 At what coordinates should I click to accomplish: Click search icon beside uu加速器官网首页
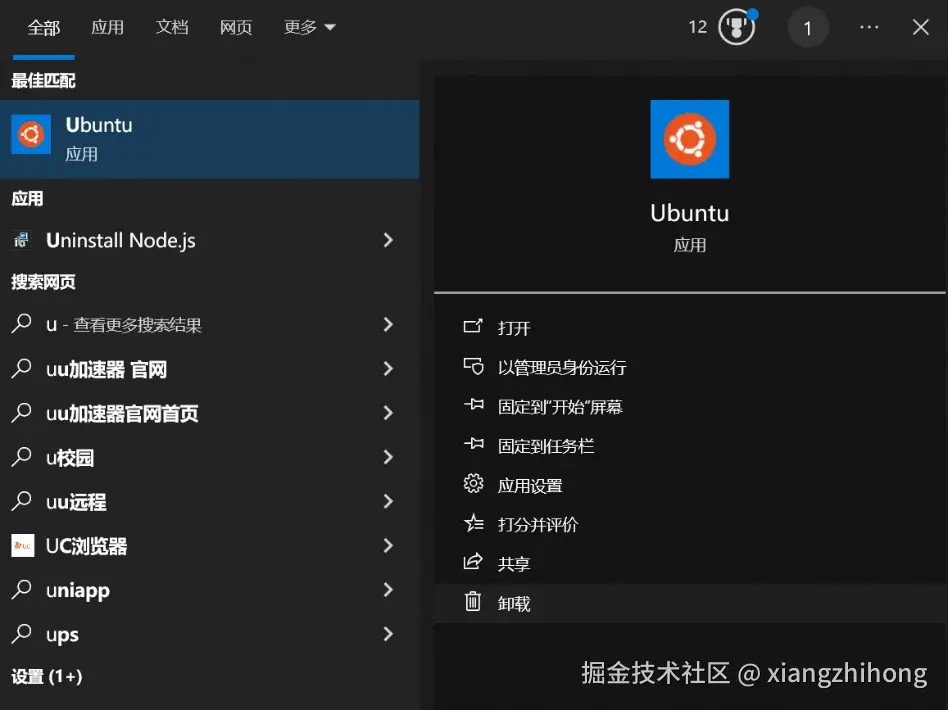[22, 412]
